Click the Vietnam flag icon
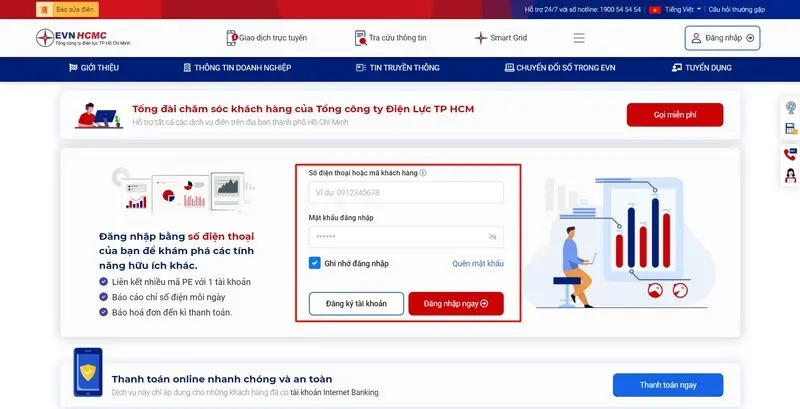 (x=655, y=10)
